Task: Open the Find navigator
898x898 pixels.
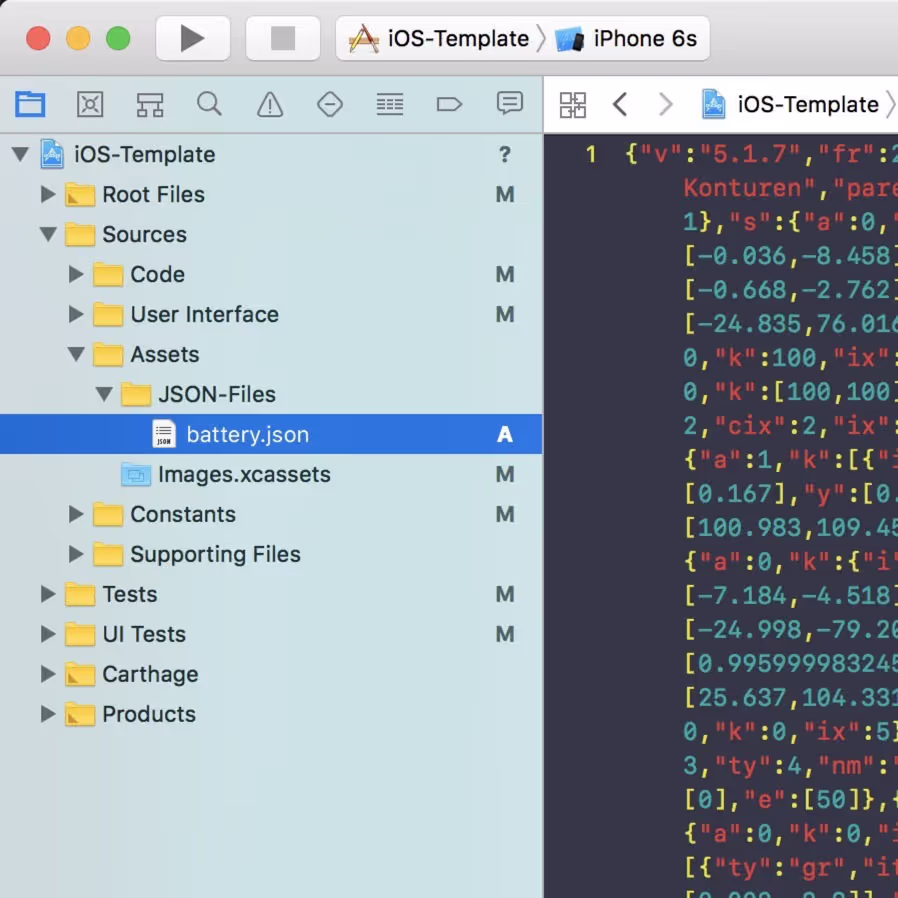Action: click(210, 104)
